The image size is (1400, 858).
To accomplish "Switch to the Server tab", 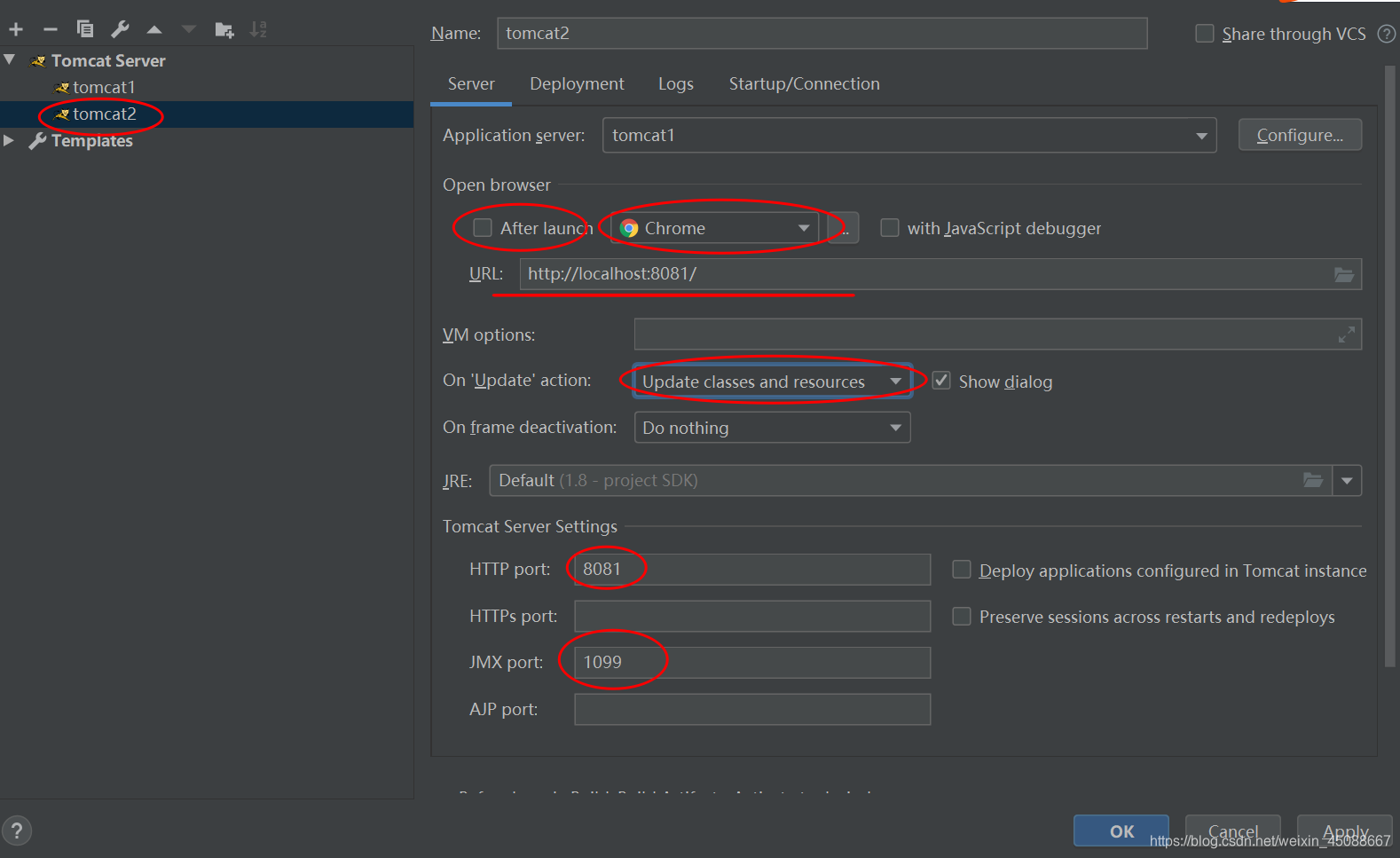I will click(x=471, y=83).
